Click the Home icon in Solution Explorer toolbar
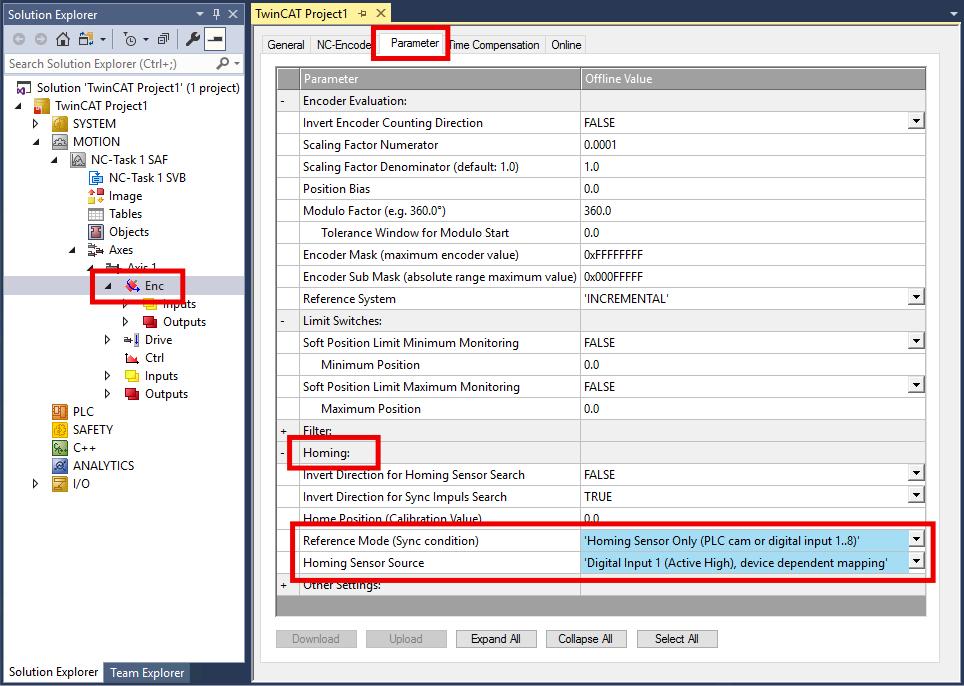The image size is (964, 686). point(63,39)
